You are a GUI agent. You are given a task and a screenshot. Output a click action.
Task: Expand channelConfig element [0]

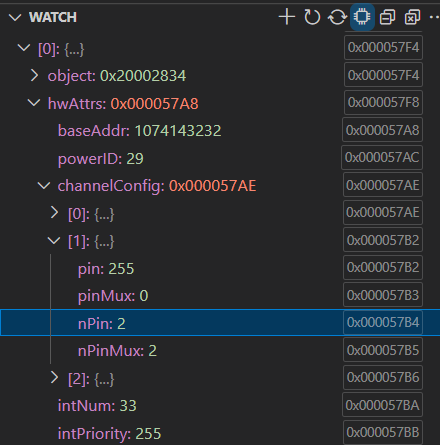click(54, 212)
